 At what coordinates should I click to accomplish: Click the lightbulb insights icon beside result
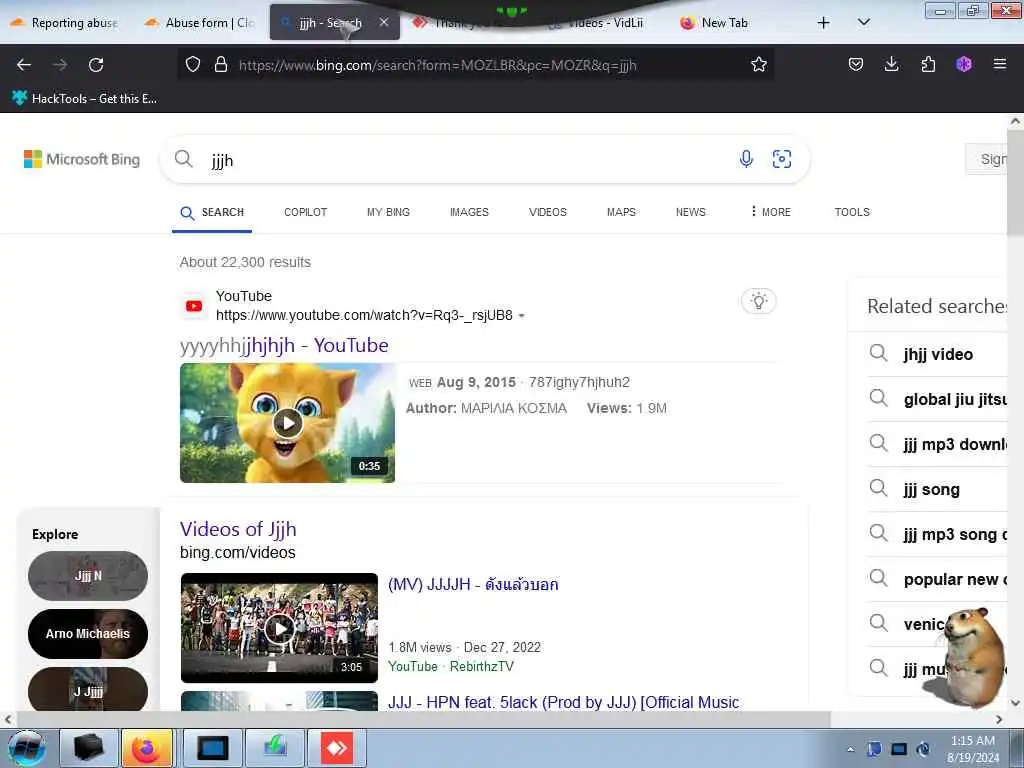pyautogui.click(x=758, y=301)
